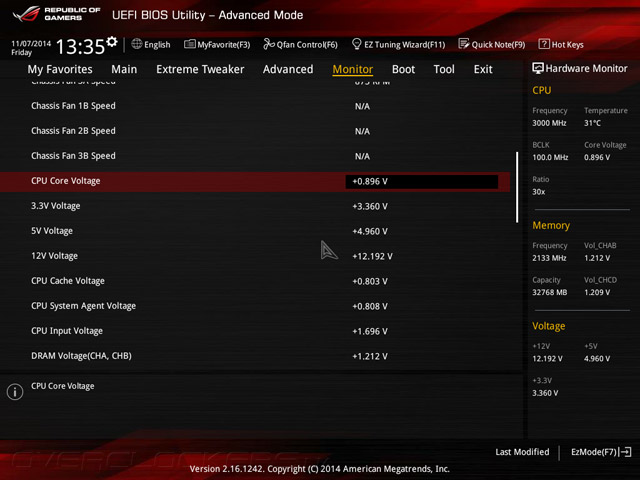Click the +3.360 V value
The height and width of the screenshot is (480, 640).
click(x=370, y=207)
